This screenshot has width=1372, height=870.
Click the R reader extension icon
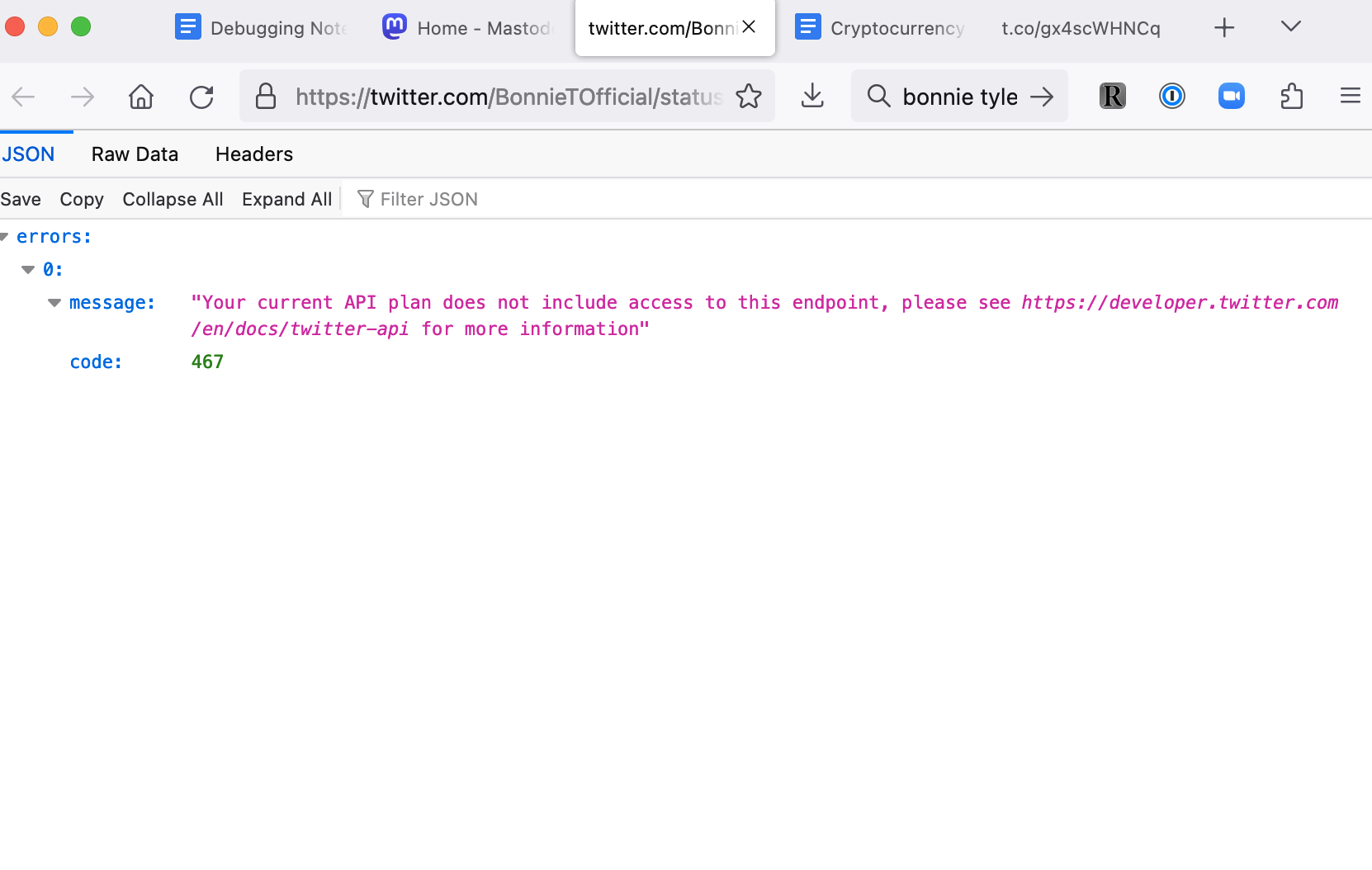click(1112, 97)
